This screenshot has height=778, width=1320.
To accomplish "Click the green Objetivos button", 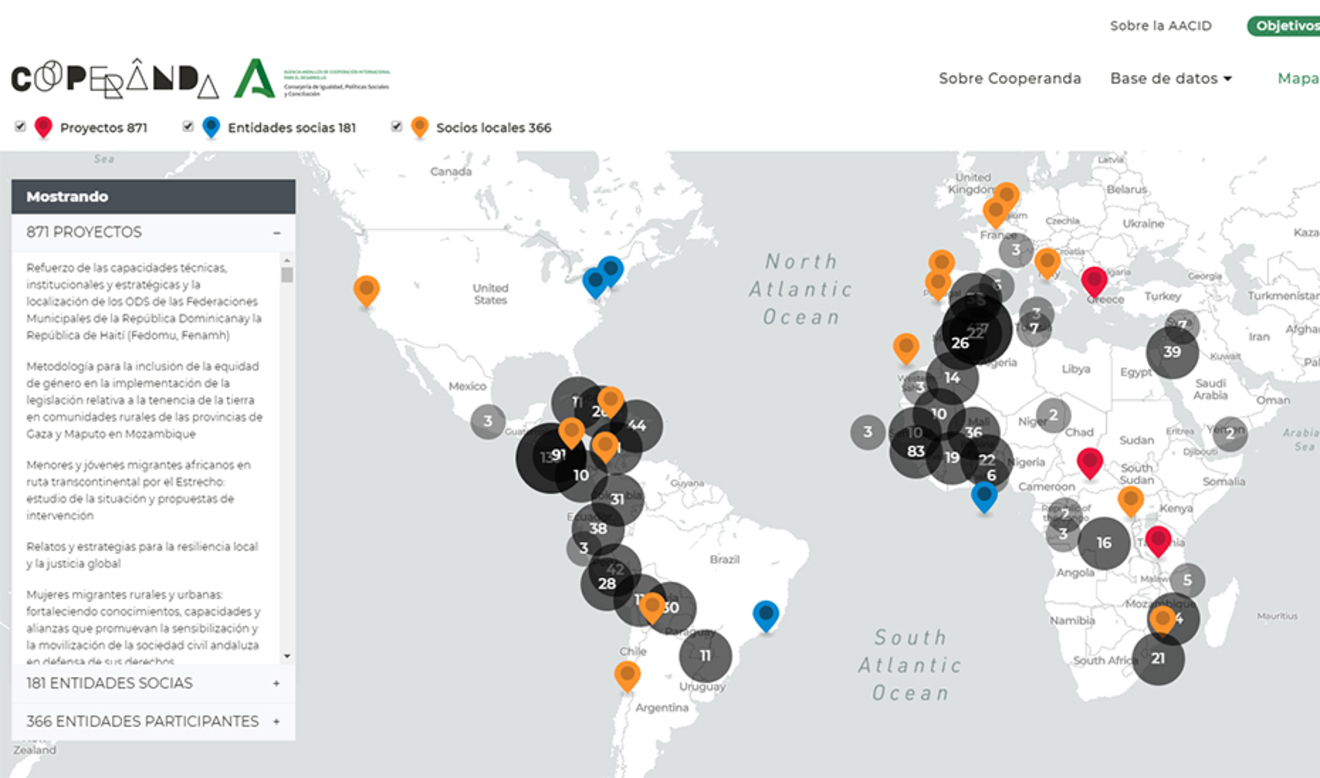I will click(1285, 26).
